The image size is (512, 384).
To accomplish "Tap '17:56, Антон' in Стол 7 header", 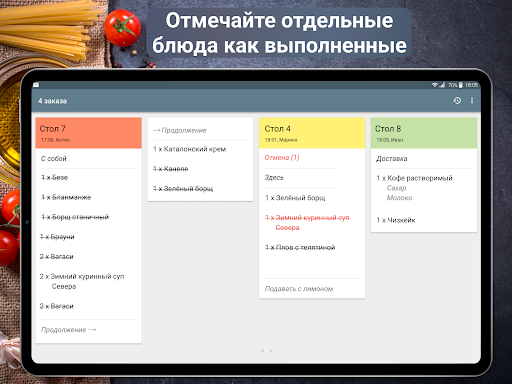I will pyautogui.click(x=55, y=140).
